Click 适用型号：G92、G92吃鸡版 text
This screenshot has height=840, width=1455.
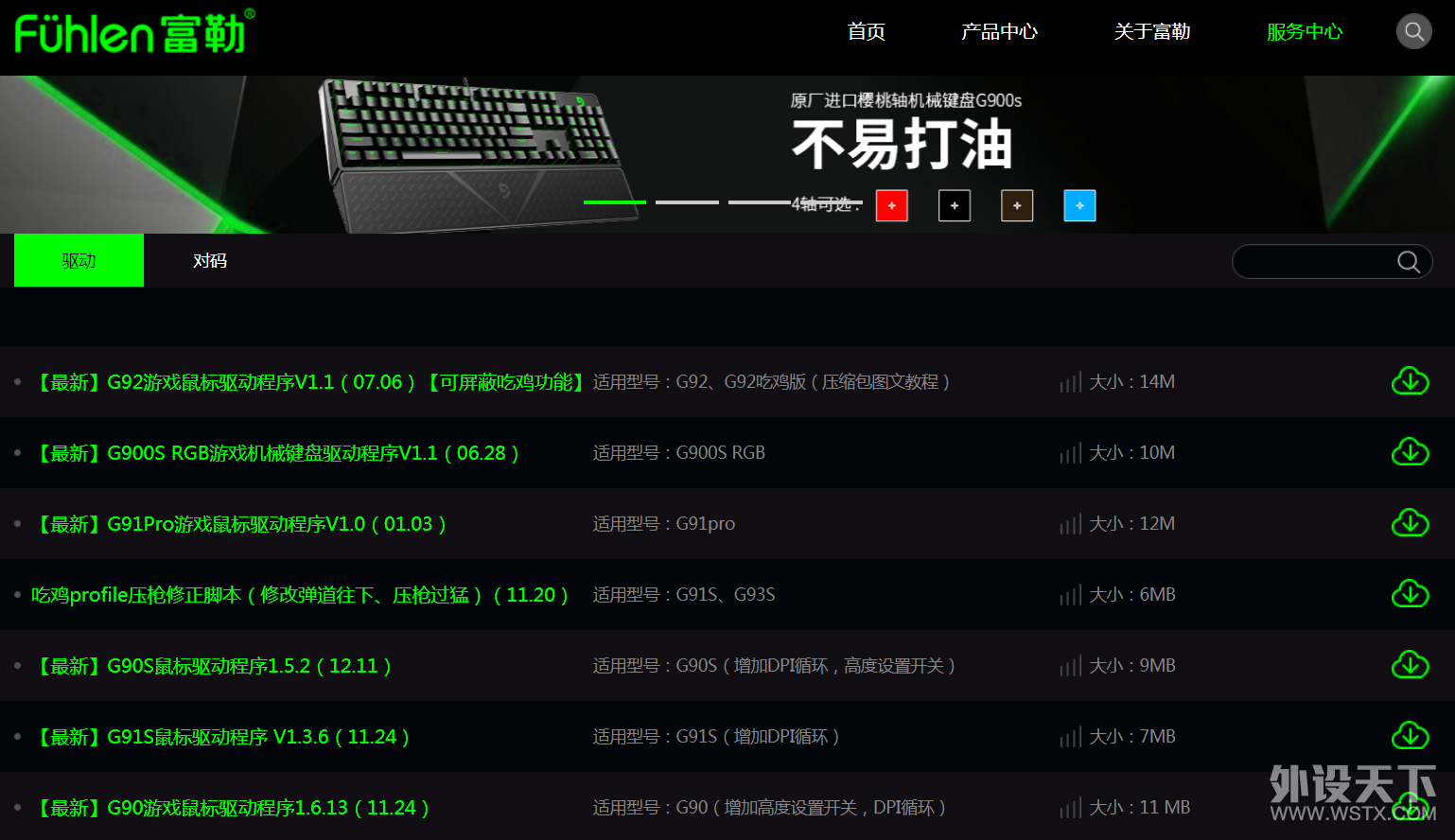(x=772, y=382)
